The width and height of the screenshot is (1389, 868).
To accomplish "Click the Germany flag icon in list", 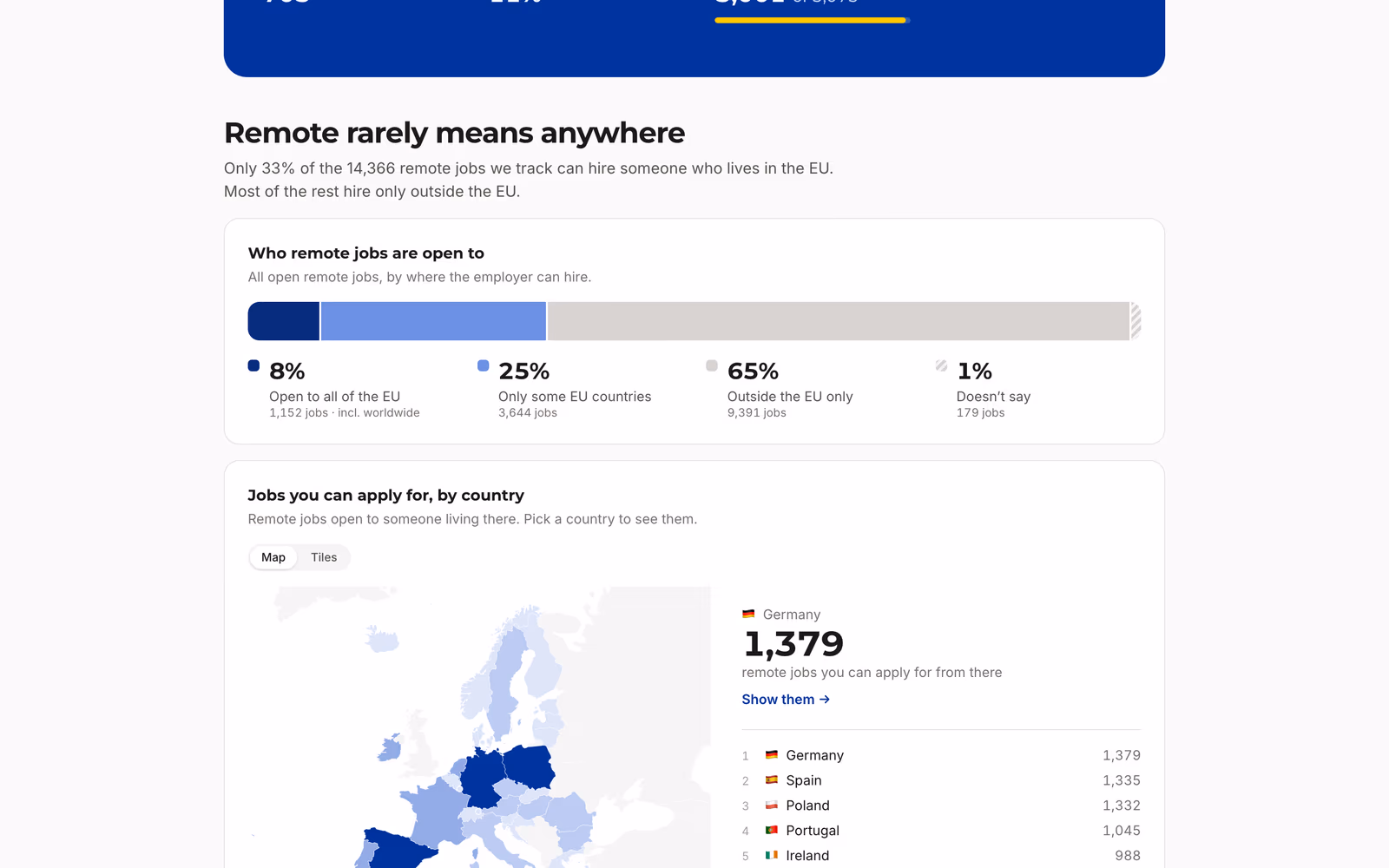I will [771, 755].
